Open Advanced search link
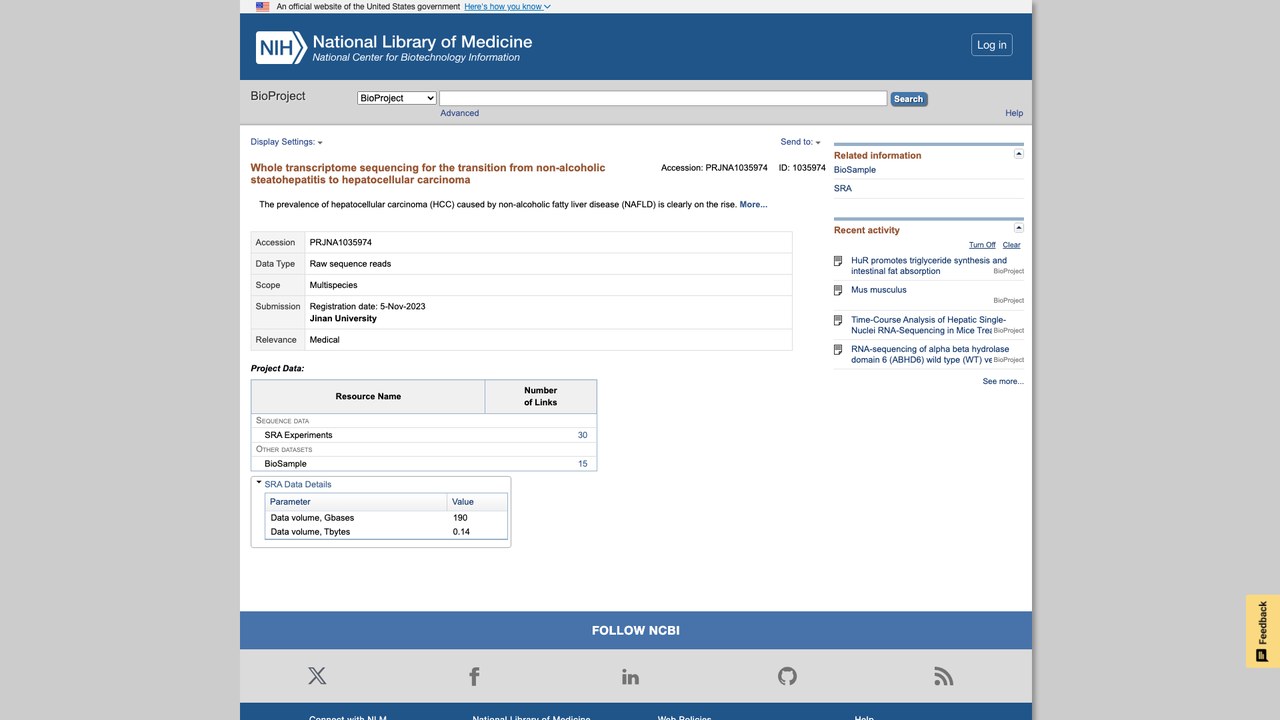This screenshot has height=720, width=1280. (460, 113)
